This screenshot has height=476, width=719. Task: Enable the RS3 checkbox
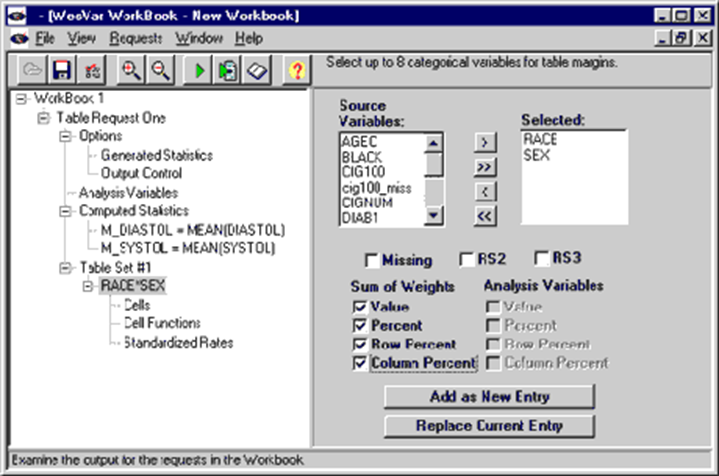[x=542, y=258]
